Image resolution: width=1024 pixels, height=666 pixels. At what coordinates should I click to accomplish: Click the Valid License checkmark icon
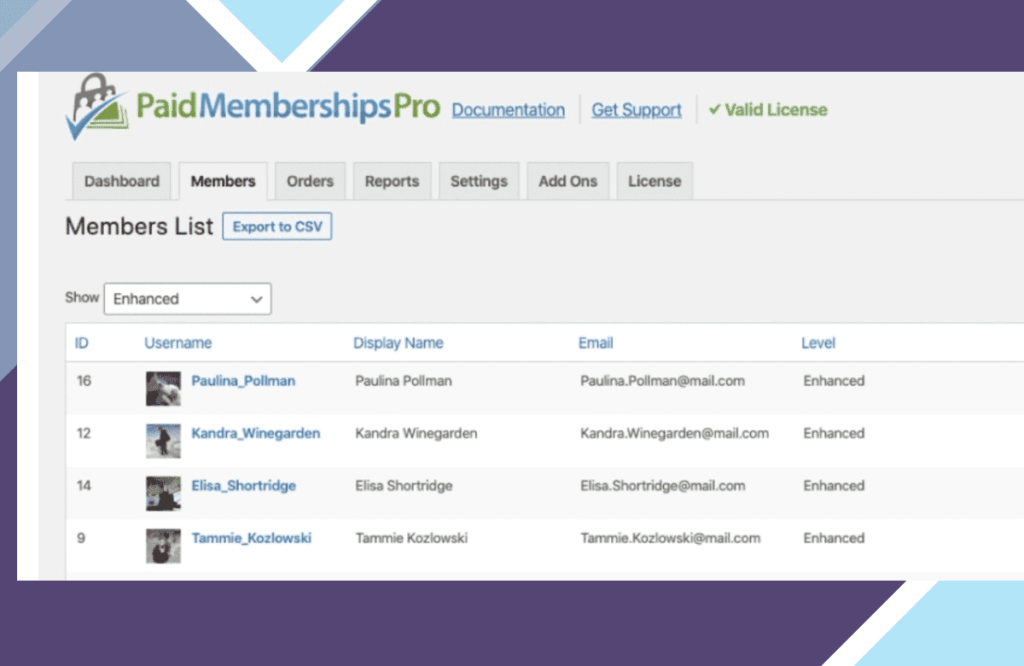pos(714,109)
